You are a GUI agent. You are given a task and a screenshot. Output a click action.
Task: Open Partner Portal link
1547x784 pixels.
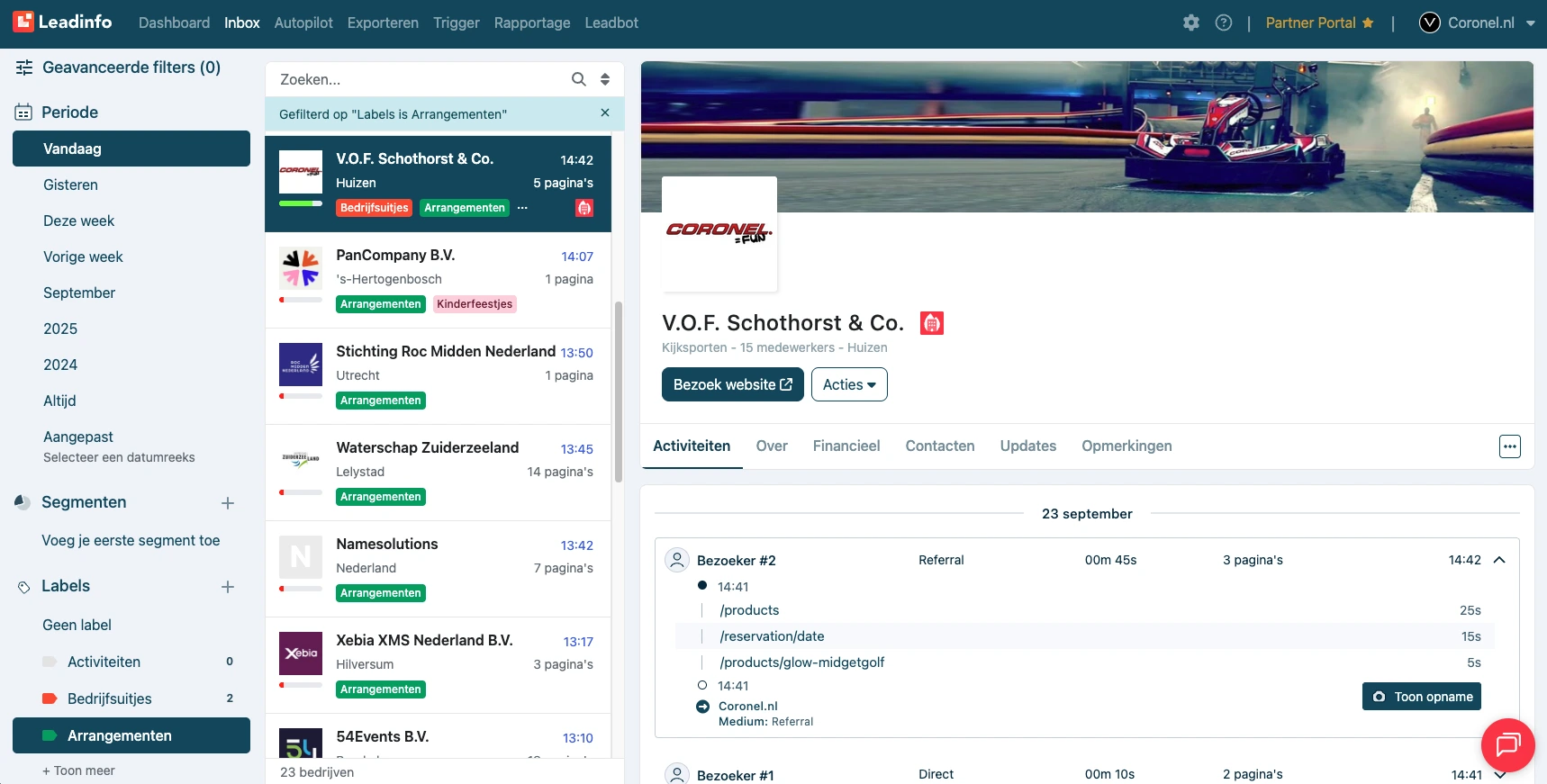1310,23
